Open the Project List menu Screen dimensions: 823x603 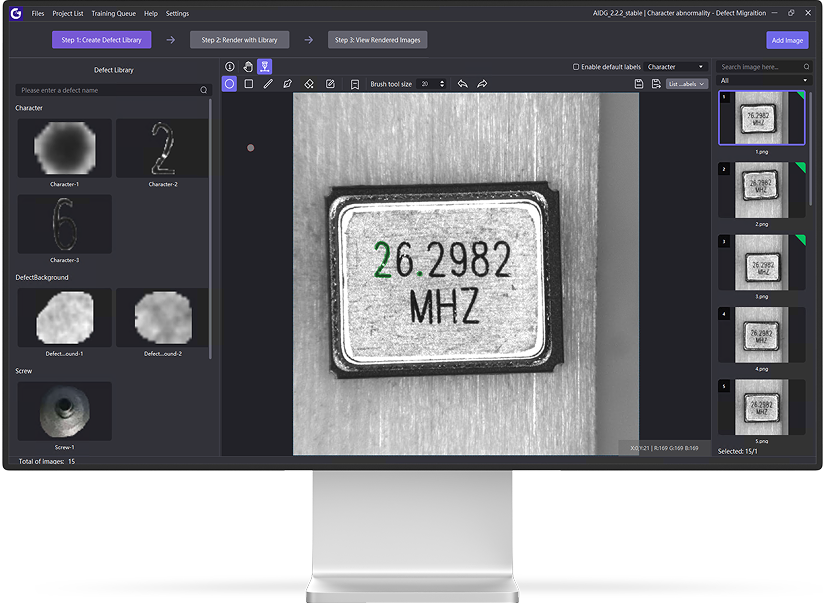pos(68,14)
